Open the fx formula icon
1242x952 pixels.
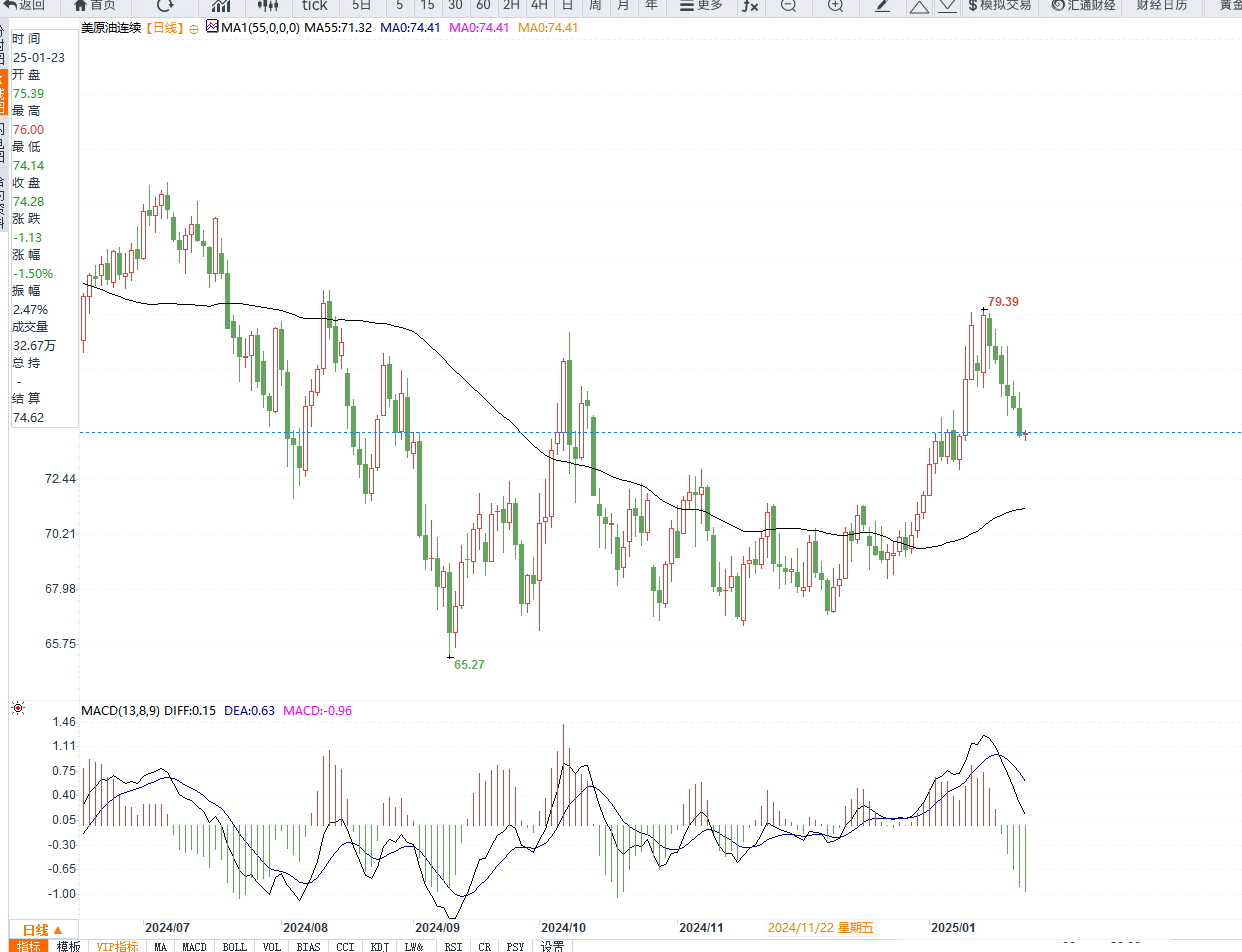coord(749,5)
